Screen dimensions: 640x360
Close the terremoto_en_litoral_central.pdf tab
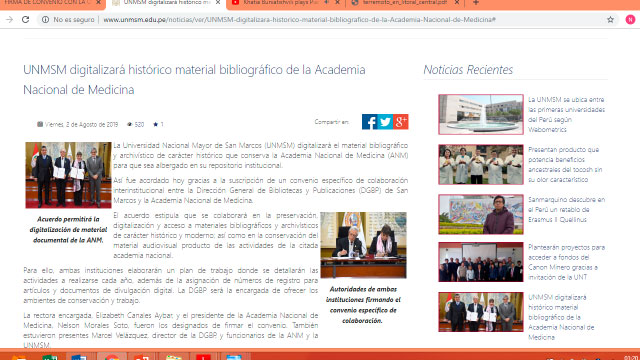coord(457,2)
